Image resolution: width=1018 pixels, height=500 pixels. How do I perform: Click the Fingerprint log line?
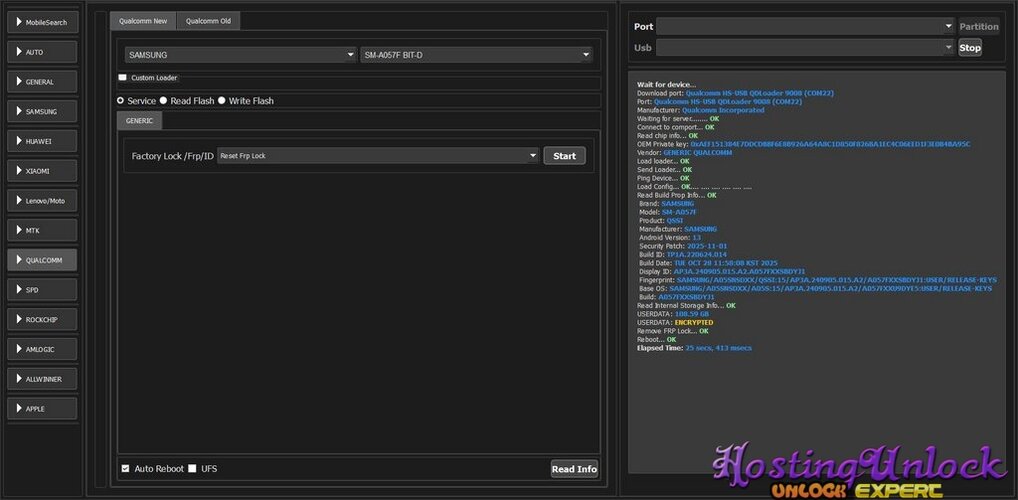(x=818, y=280)
